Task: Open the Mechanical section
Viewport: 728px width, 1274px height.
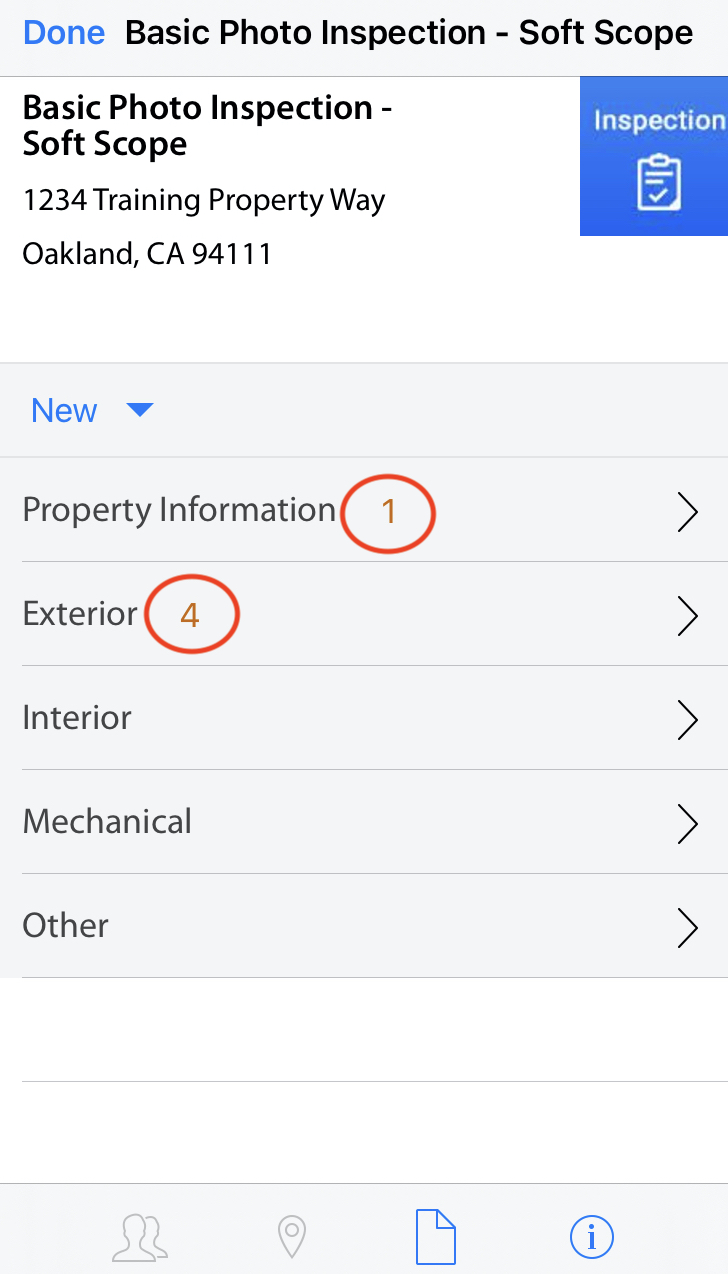Action: tap(107, 822)
